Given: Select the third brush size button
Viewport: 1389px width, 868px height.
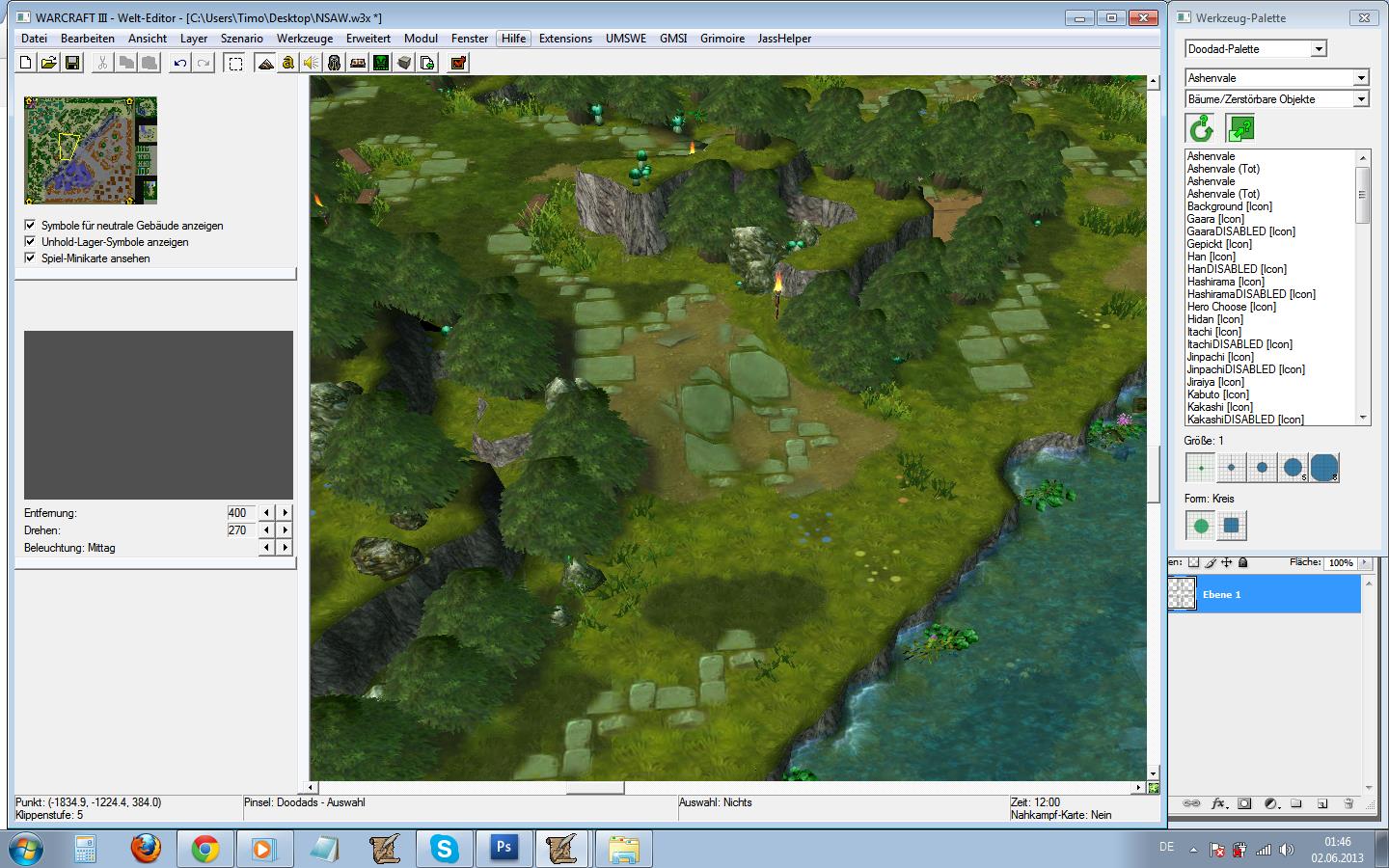Looking at the screenshot, I should click(x=1263, y=468).
